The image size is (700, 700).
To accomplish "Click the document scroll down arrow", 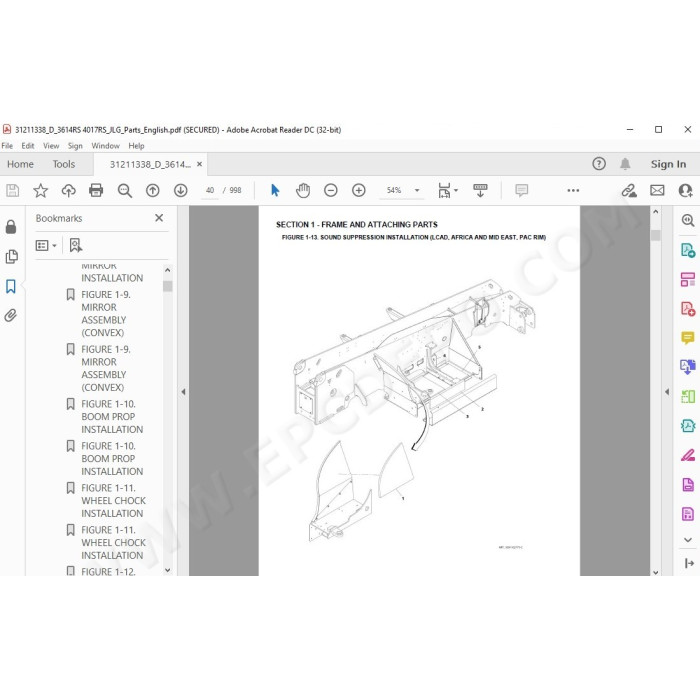I will click(x=655, y=572).
